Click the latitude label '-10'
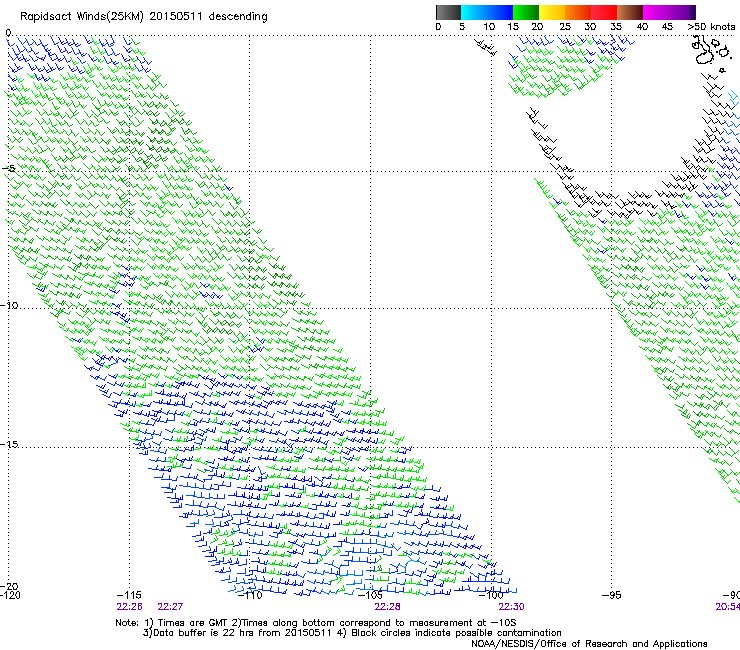 pos(9,305)
